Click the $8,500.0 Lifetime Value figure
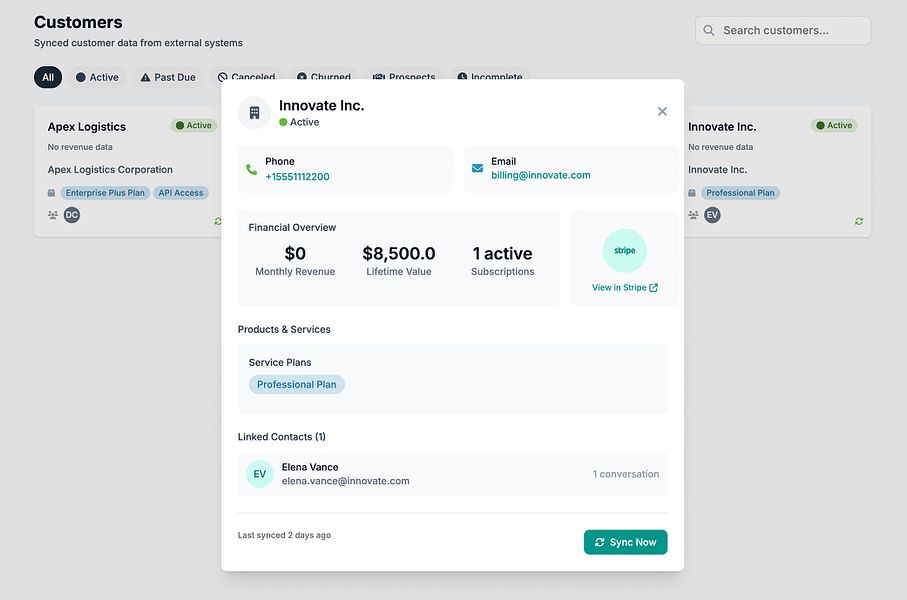907x600 pixels. [x=399, y=253]
